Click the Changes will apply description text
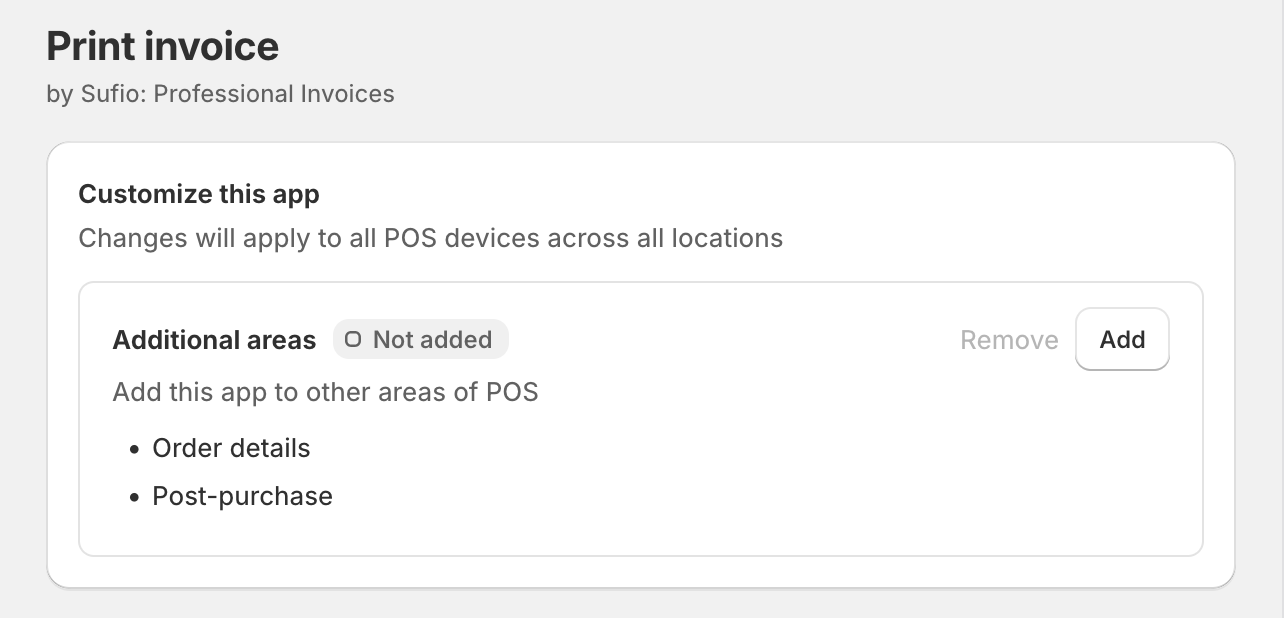 (x=430, y=239)
